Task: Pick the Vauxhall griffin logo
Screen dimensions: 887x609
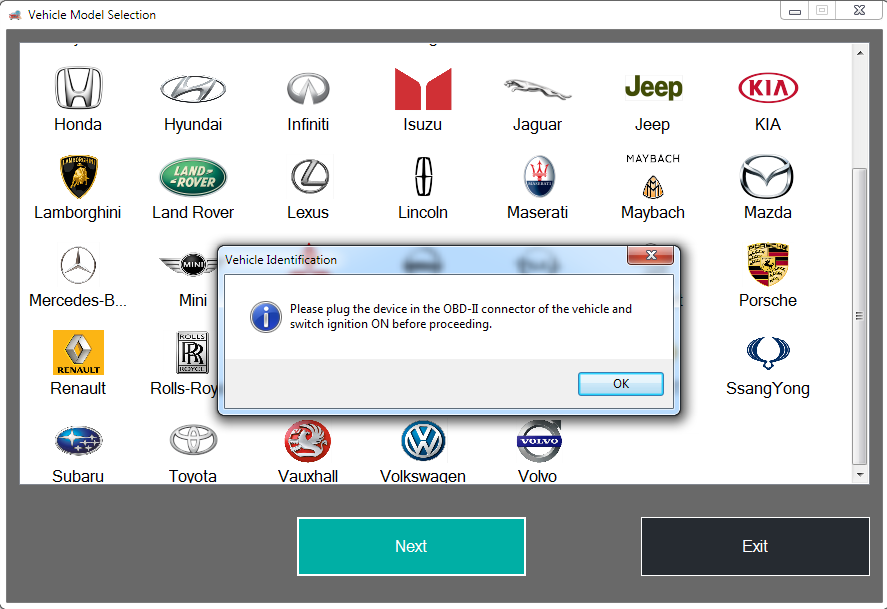Action: tap(308, 440)
